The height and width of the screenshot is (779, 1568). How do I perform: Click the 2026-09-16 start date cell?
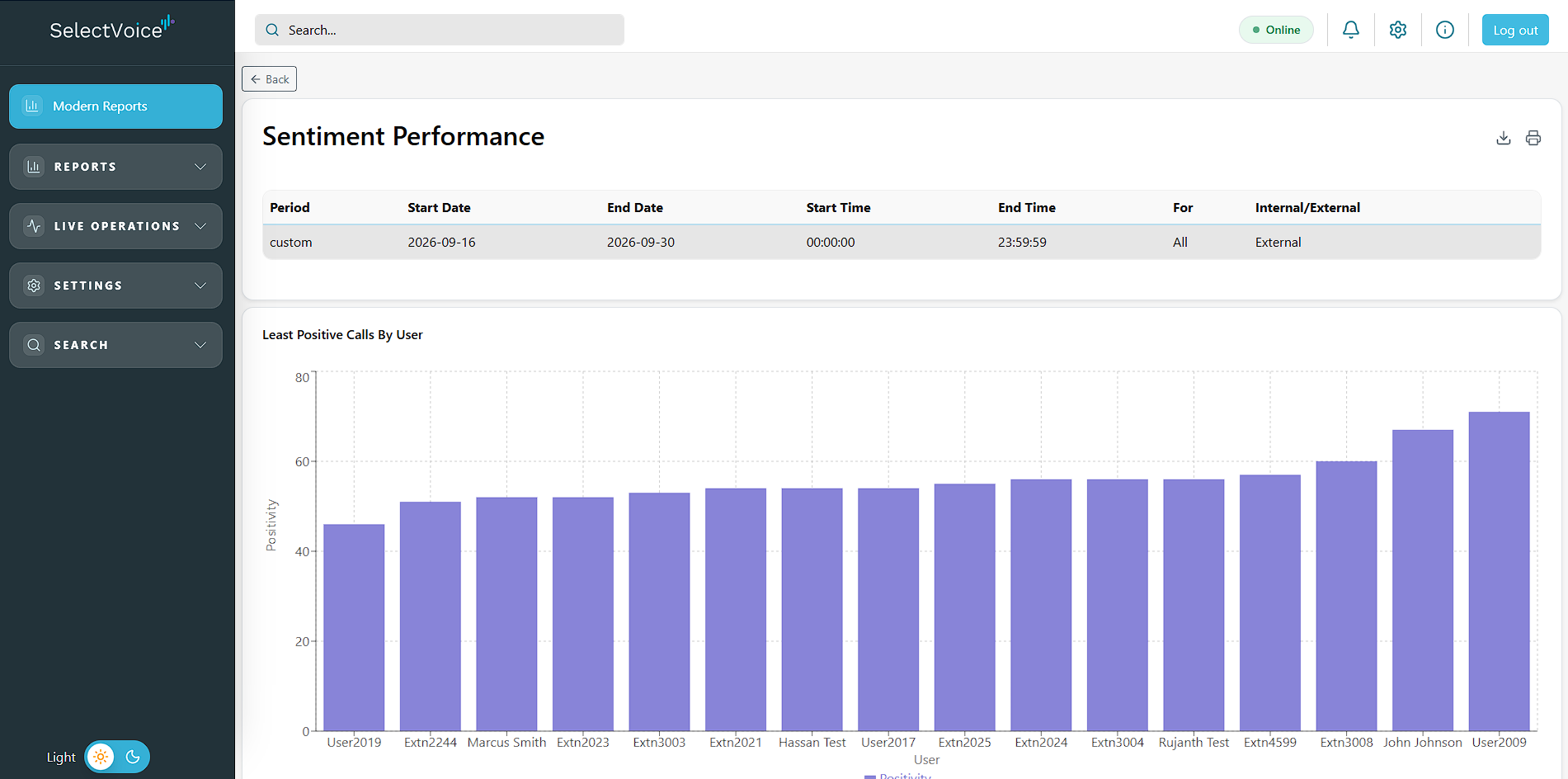[x=441, y=243]
